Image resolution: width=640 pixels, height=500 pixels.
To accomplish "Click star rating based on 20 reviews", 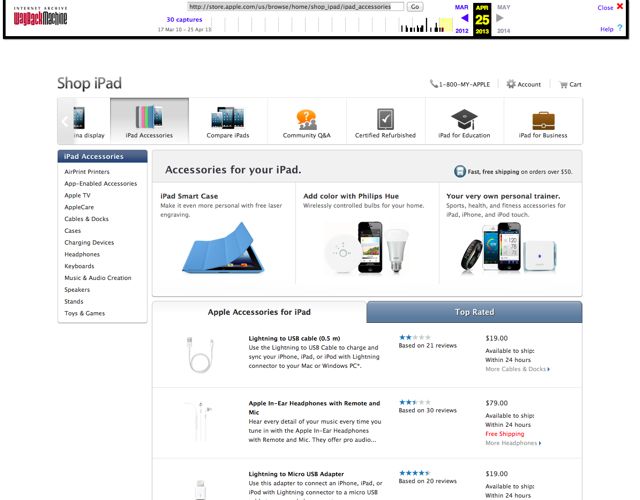I will pos(415,473).
